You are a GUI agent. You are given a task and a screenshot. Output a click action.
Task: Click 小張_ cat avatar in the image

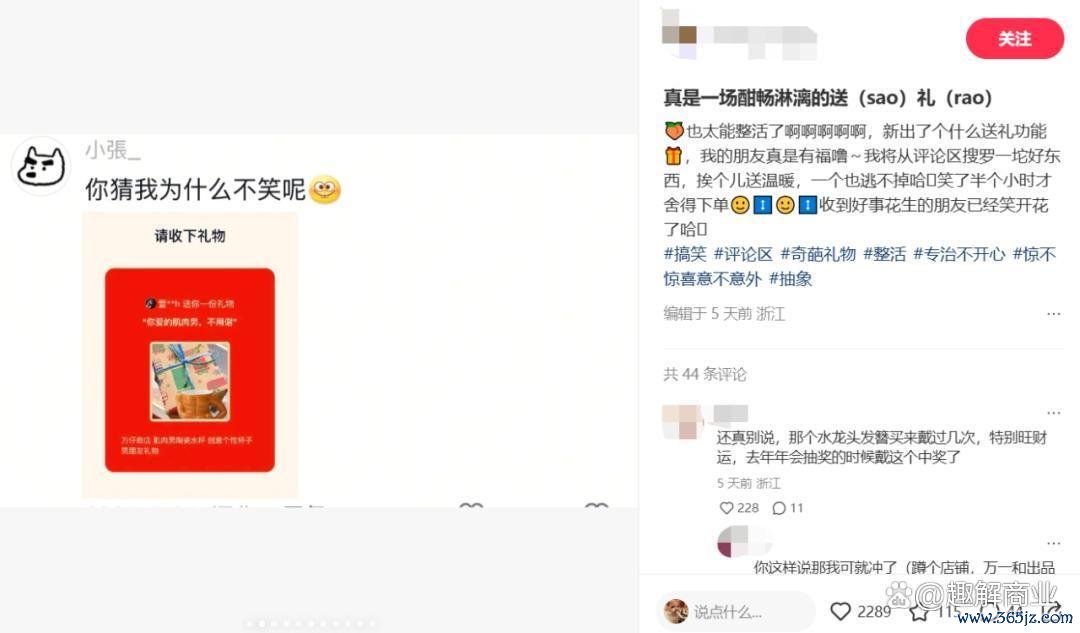coord(41,166)
